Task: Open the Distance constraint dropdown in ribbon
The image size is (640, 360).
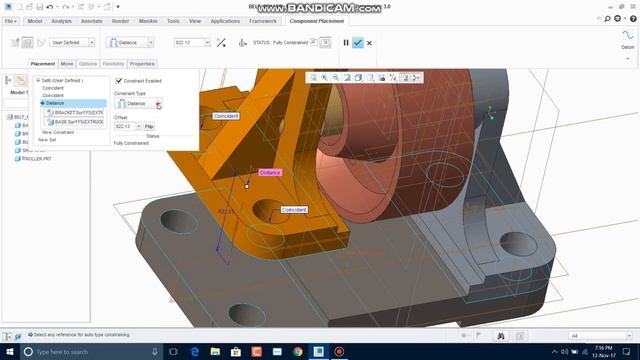Action: click(x=151, y=42)
